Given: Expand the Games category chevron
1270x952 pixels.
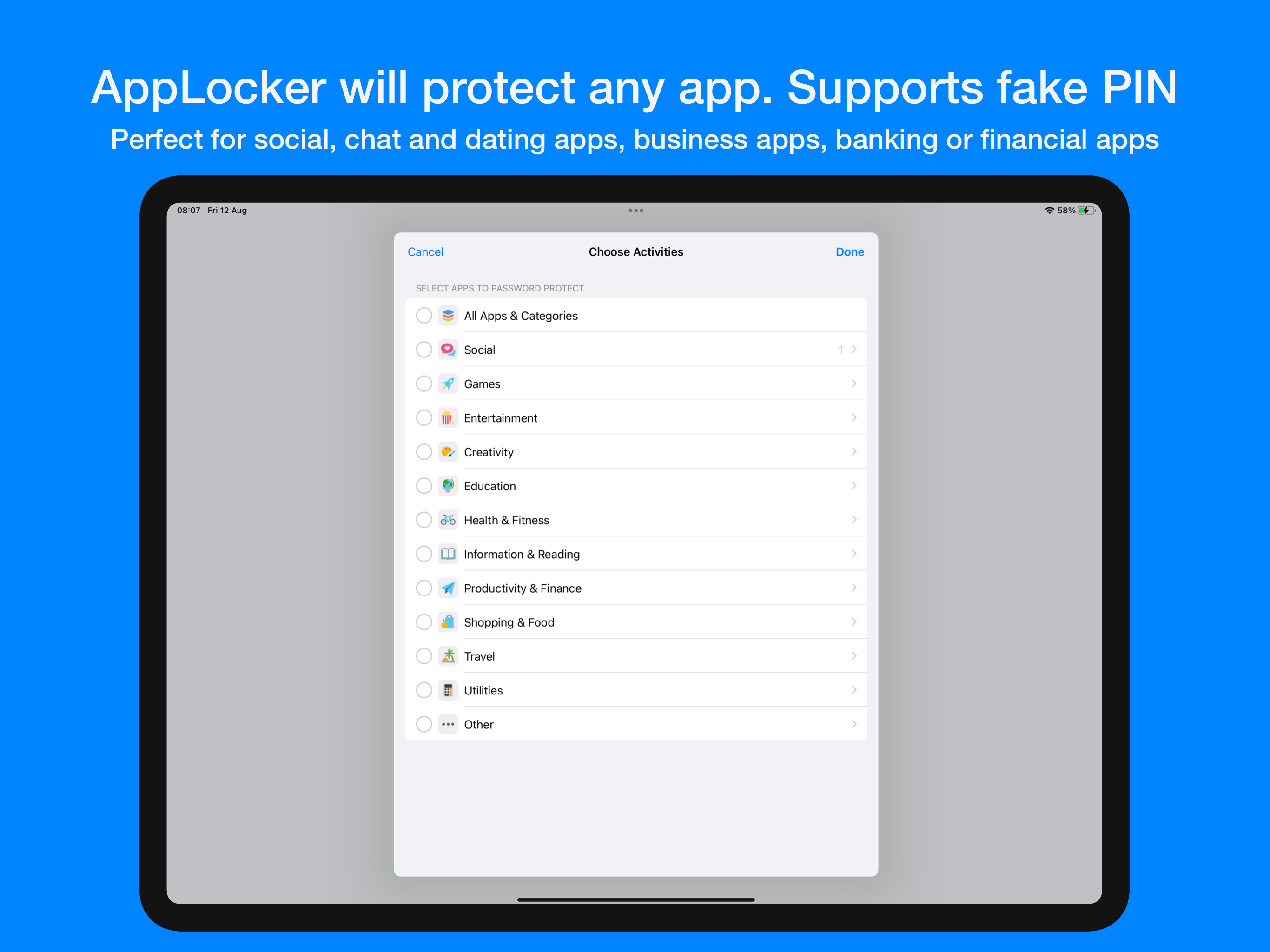Looking at the screenshot, I should point(854,383).
